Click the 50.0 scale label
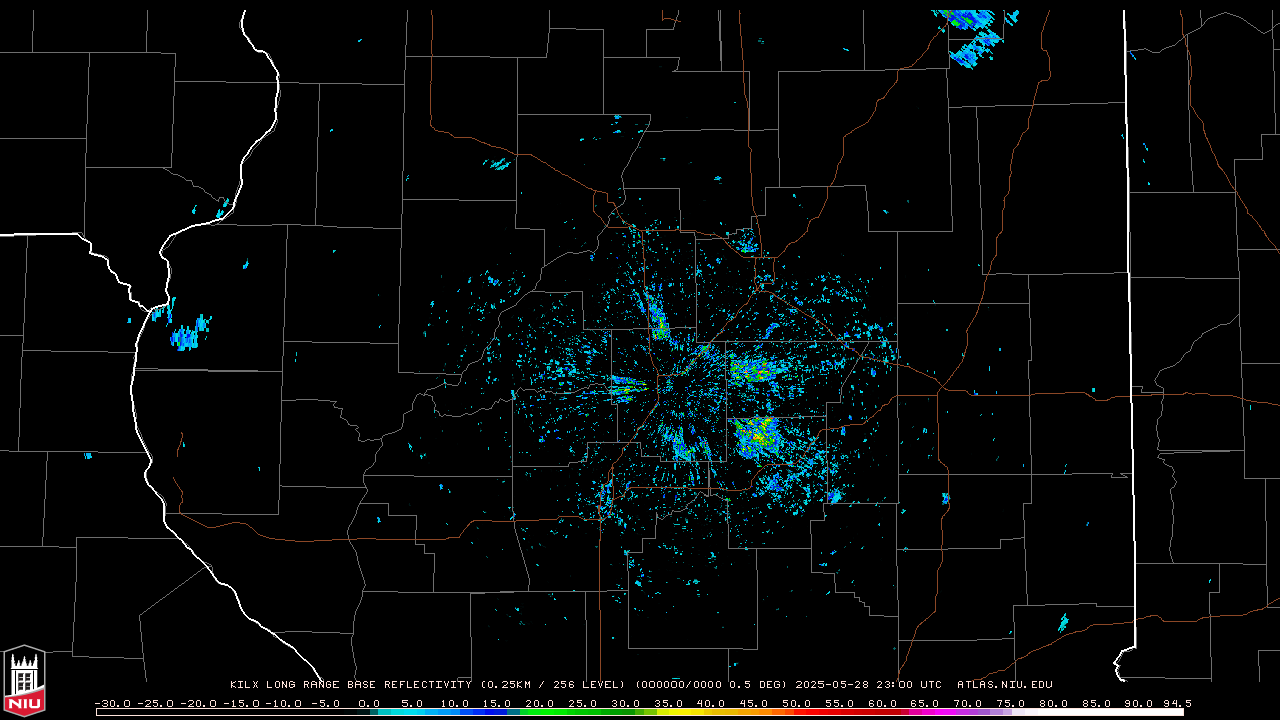The image size is (1280, 720). (797, 704)
